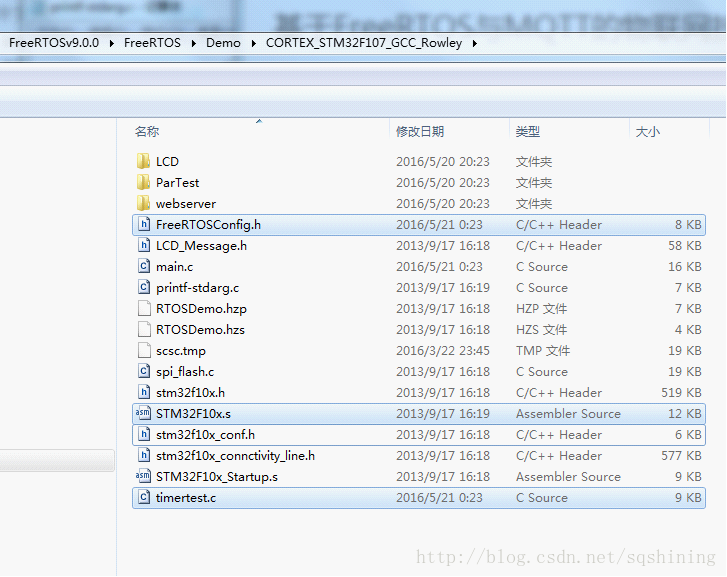
Task: Select the LCD folder name
Action: 167,161
